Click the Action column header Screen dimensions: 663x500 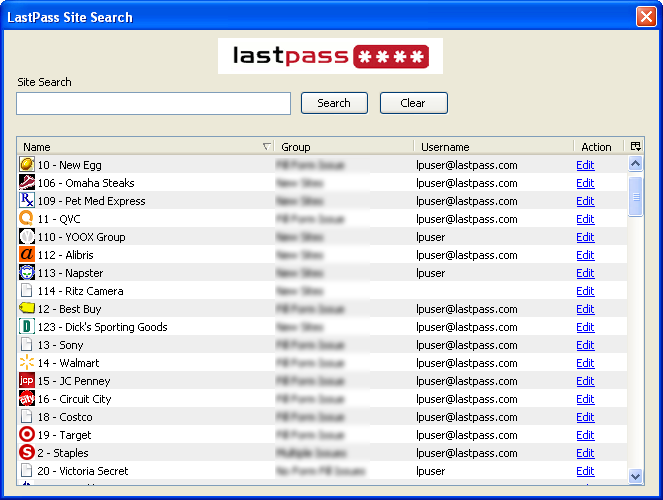pos(598,147)
